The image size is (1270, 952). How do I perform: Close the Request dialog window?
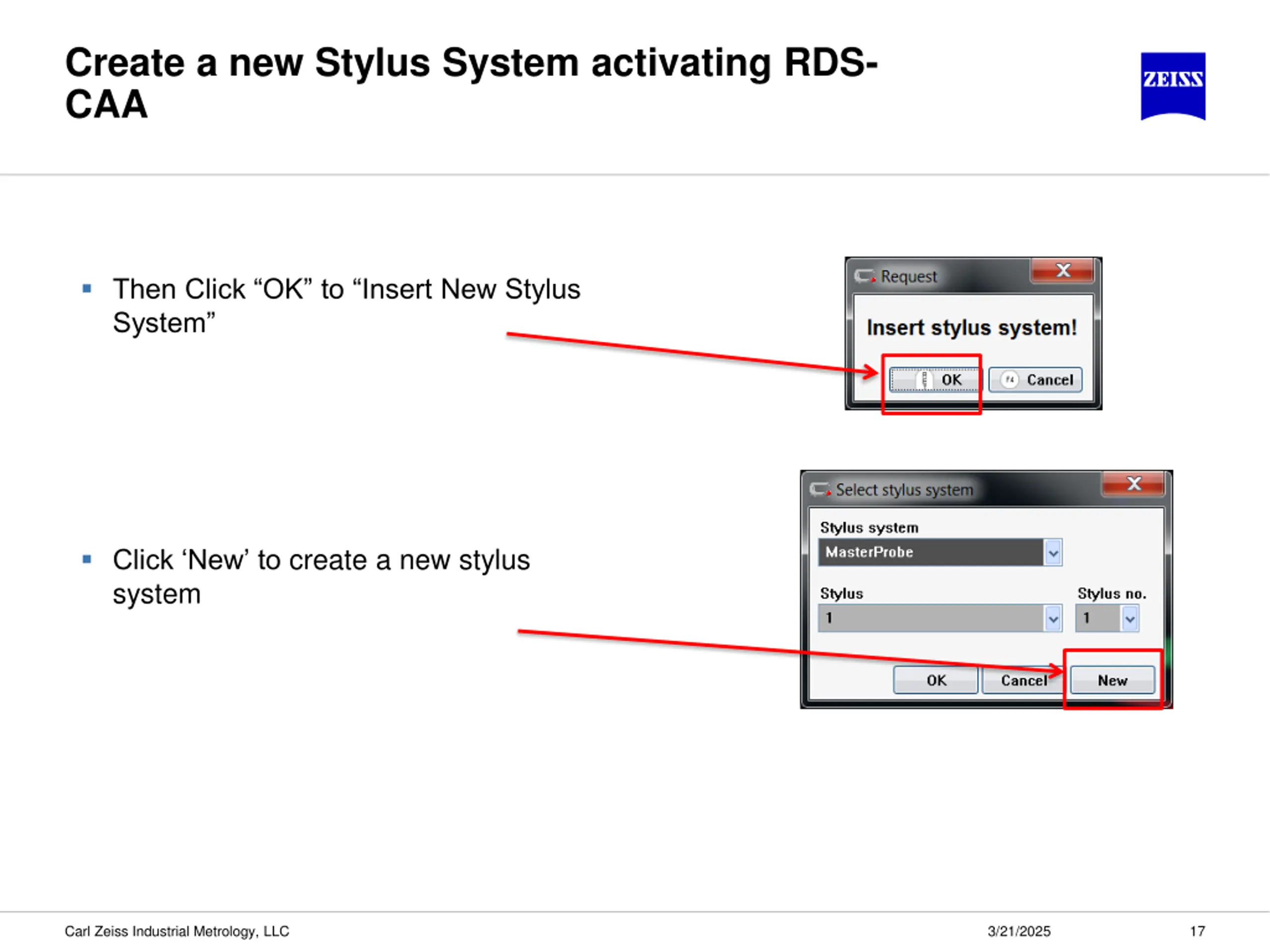(1062, 270)
